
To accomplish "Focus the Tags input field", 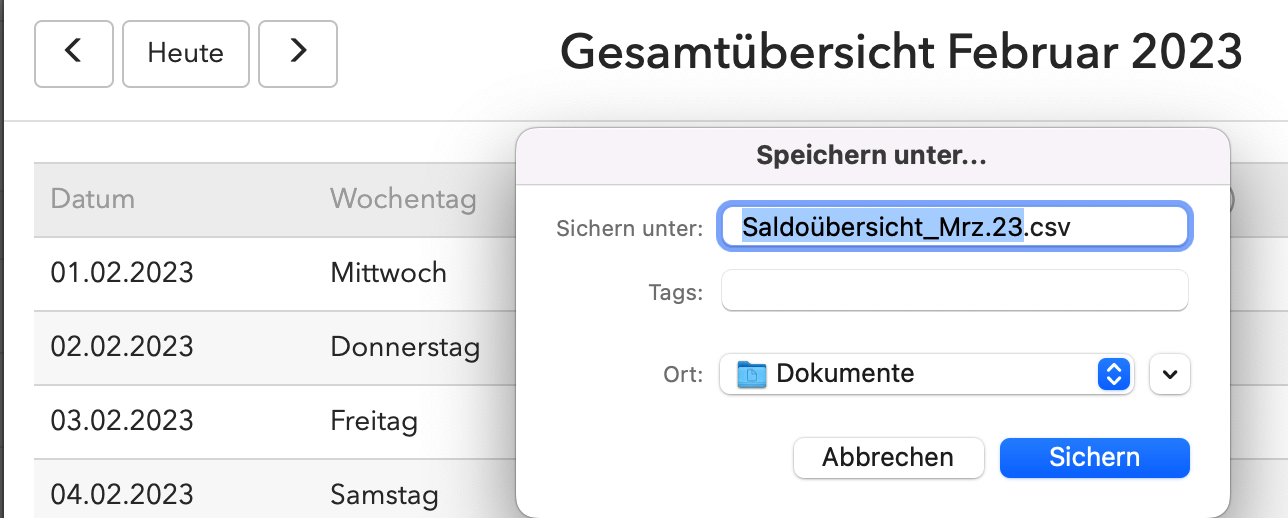I will tap(955, 291).
